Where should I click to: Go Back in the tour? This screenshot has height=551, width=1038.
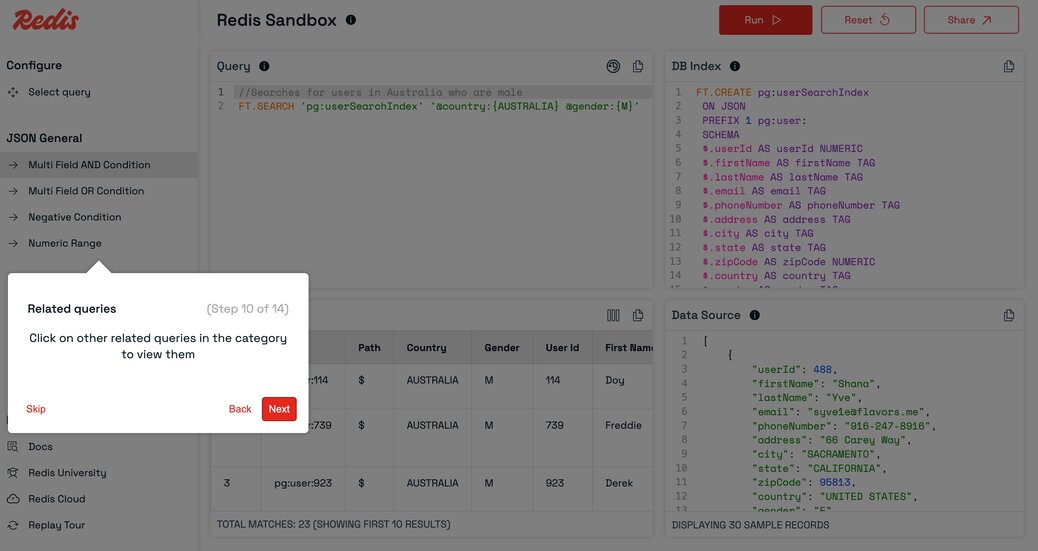pos(240,409)
